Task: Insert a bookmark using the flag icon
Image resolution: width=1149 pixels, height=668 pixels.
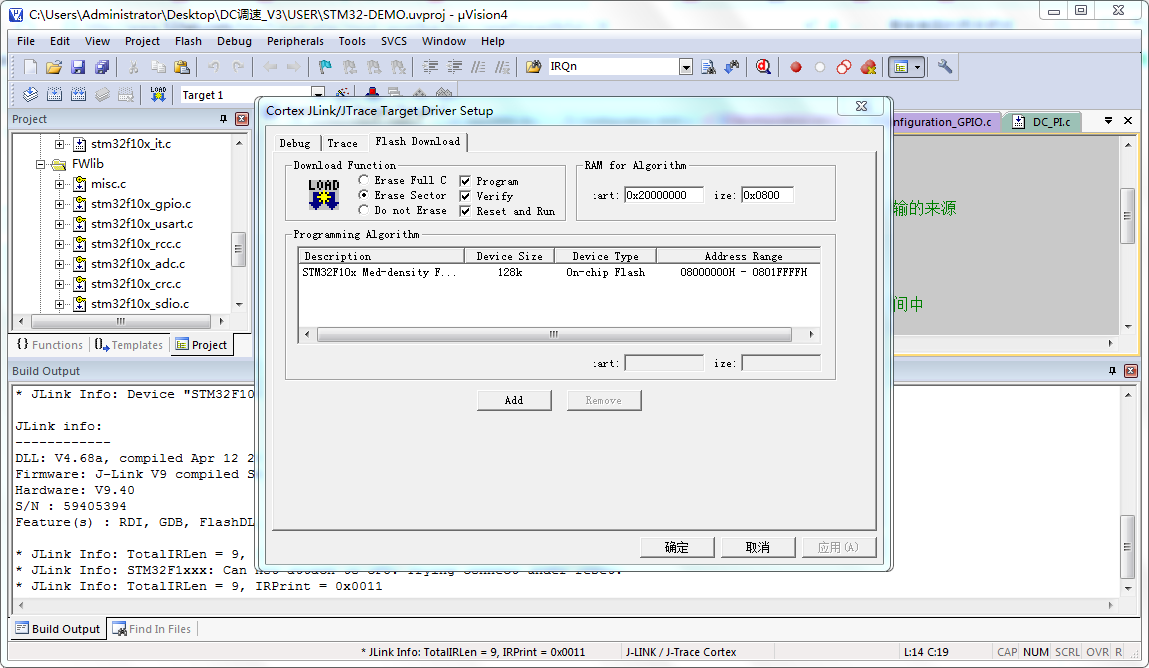Action: pos(325,67)
